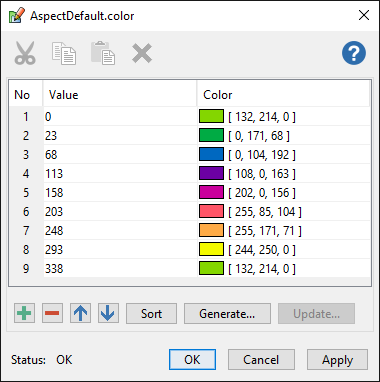Select the purple swatch for value 113
This screenshot has height=382, width=380.
[211, 173]
